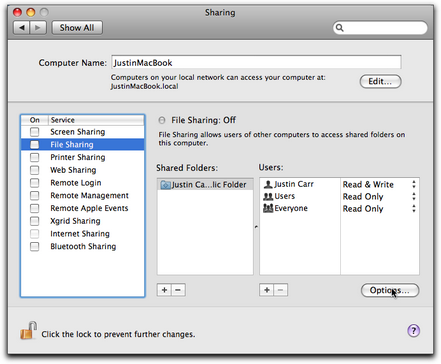Click into the Computer Name field
The height and width of the screenshot is (364, 441).
coord(256,63)
